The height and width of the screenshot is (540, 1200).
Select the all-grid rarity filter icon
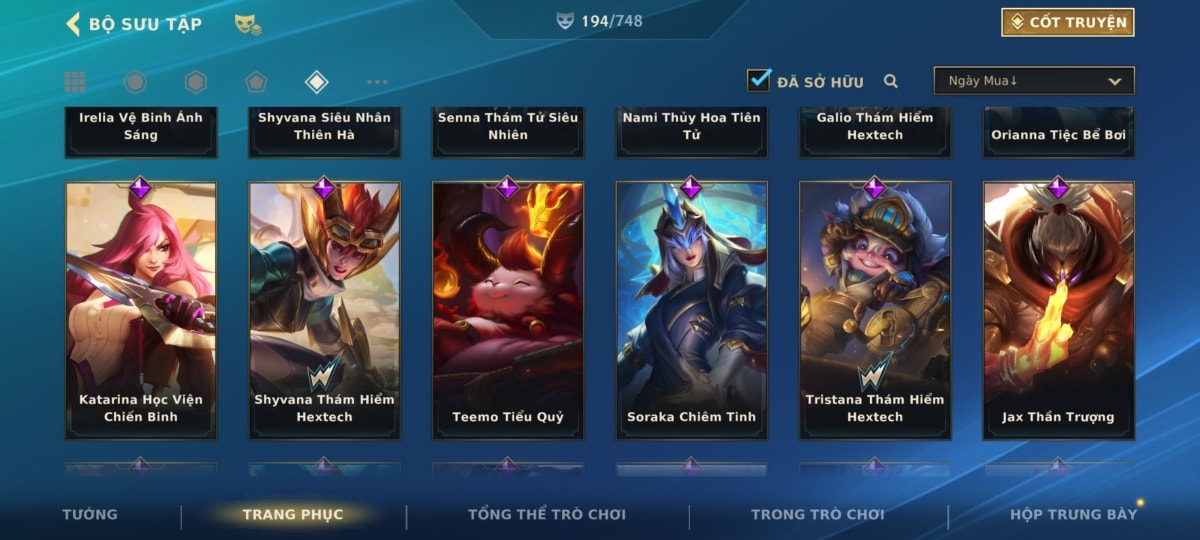point(75,82)
